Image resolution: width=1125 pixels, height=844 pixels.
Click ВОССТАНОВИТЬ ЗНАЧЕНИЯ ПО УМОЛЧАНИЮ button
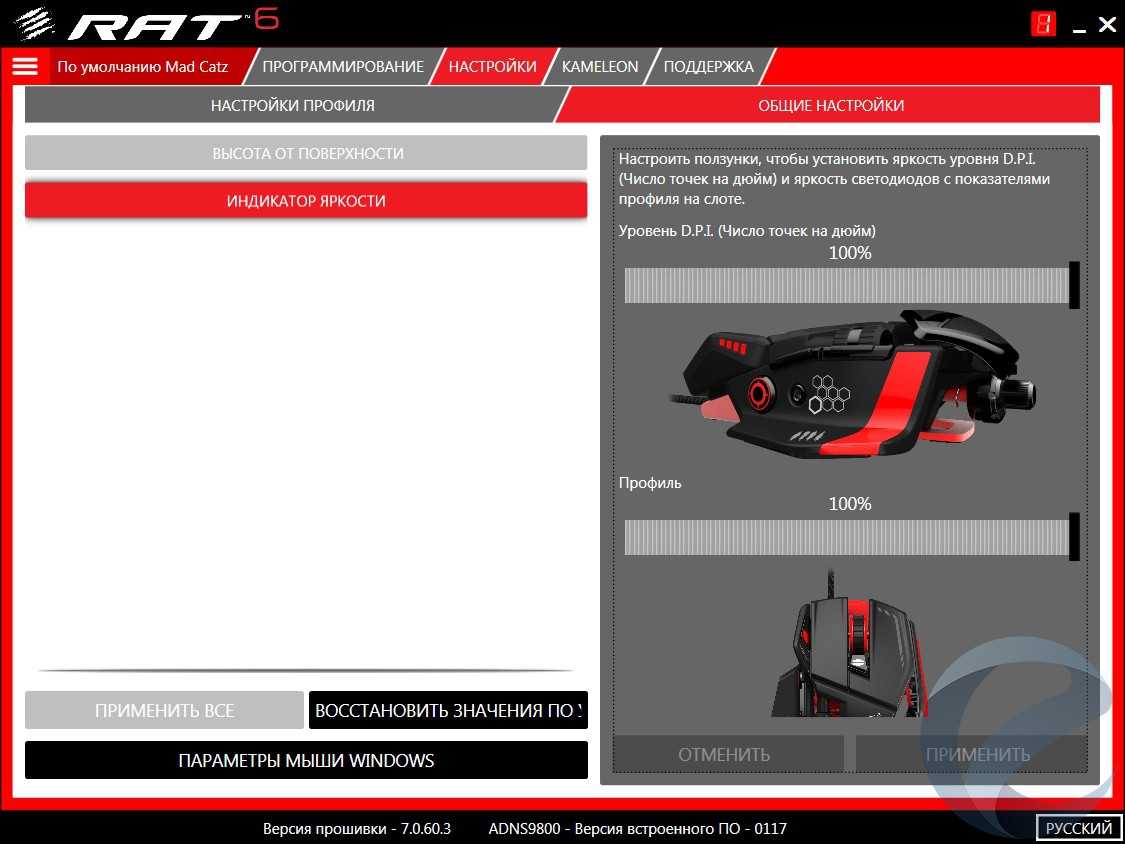[x=448, y=711]
